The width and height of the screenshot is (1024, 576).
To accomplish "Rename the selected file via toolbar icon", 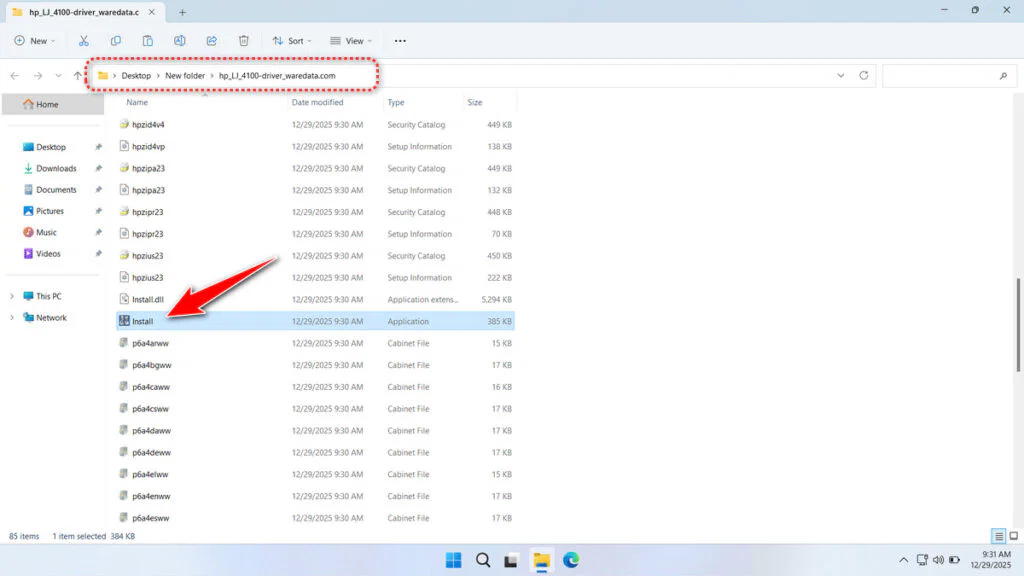I will [x=180, y=40].
